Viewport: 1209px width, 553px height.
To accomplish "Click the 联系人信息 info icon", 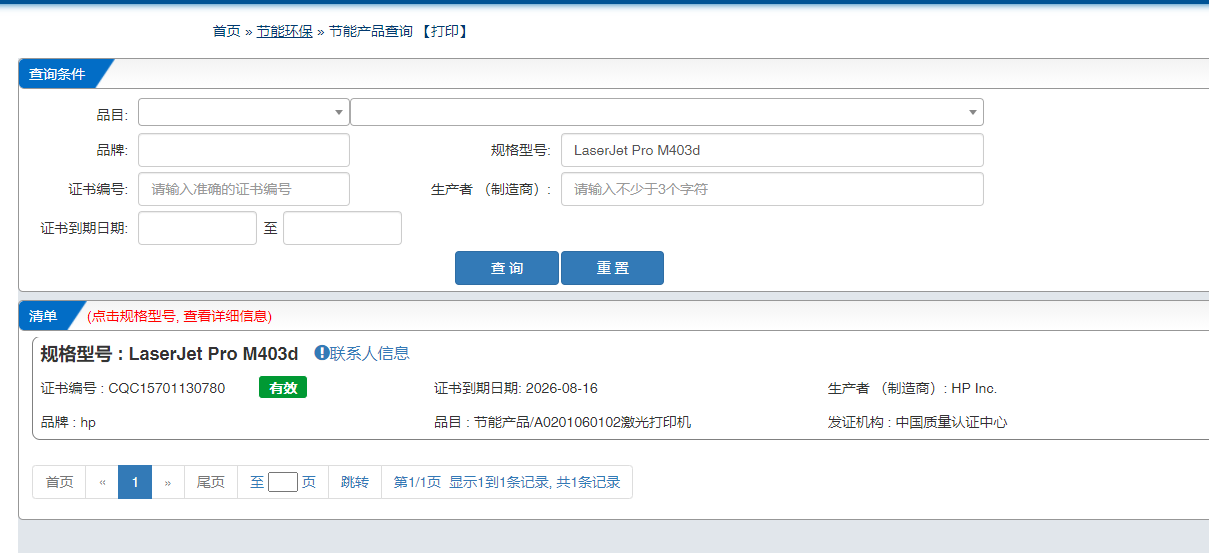I will 322,353.
